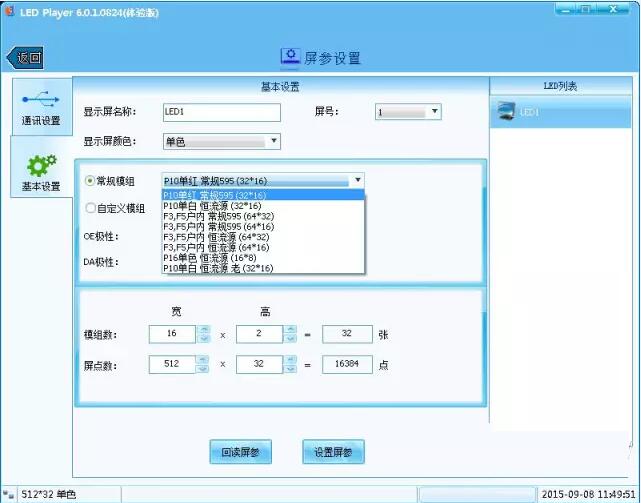Select LED1 in the LED列表
This screenshot has height=503, width=641.
tap(560, 112)
